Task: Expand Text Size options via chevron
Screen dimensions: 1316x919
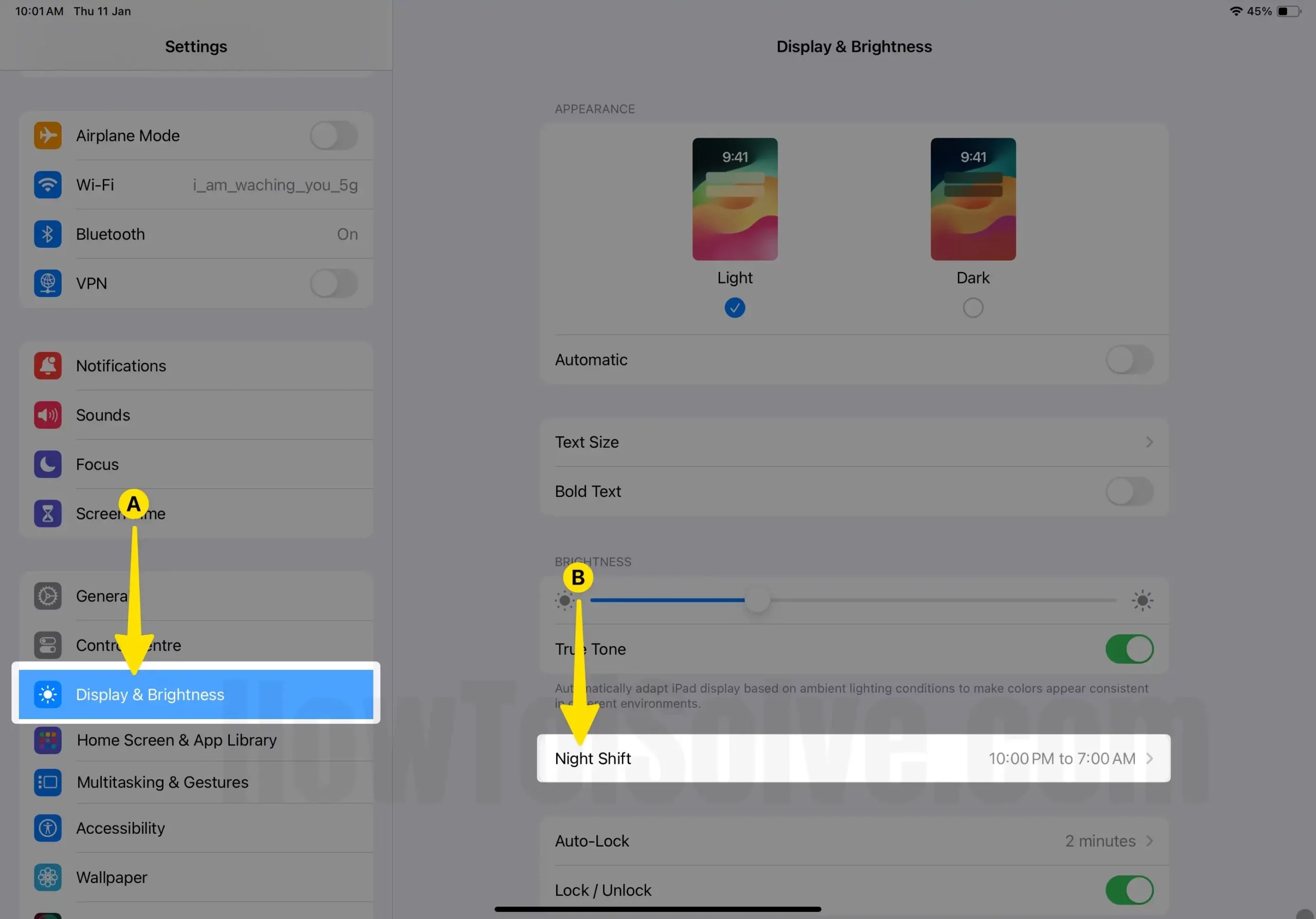Action: click(1149, 442)
